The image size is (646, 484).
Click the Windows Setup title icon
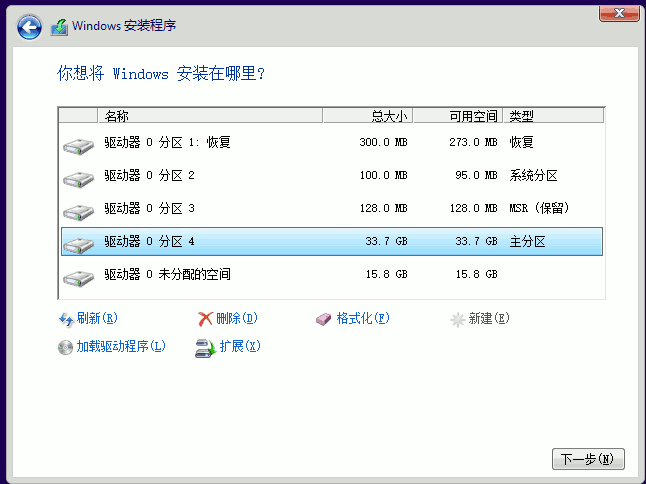tap(59, 27)
